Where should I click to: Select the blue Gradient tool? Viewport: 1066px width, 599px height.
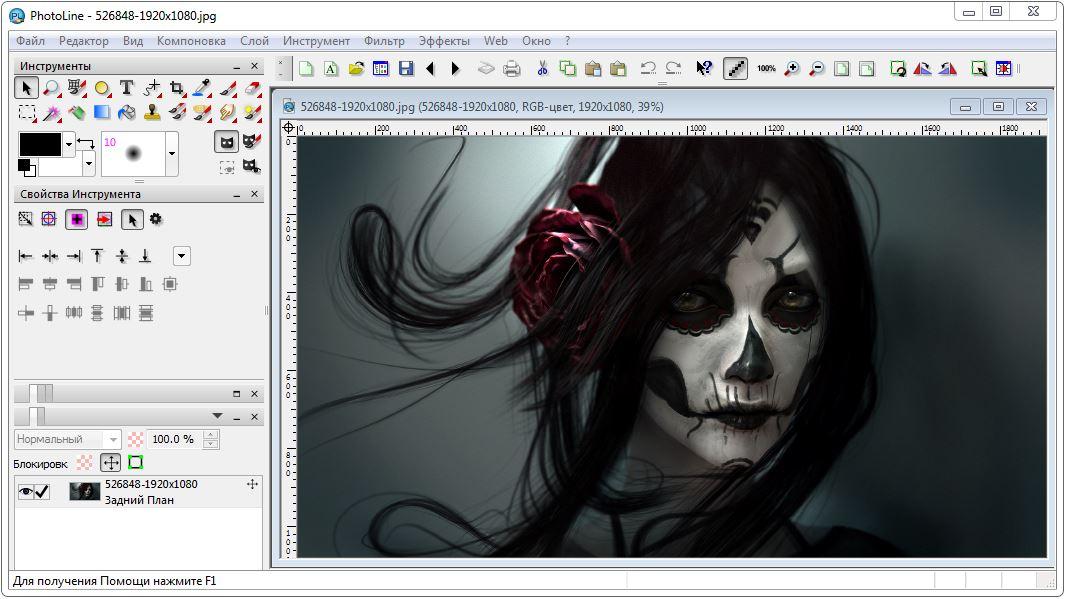[x=101, y=112]
